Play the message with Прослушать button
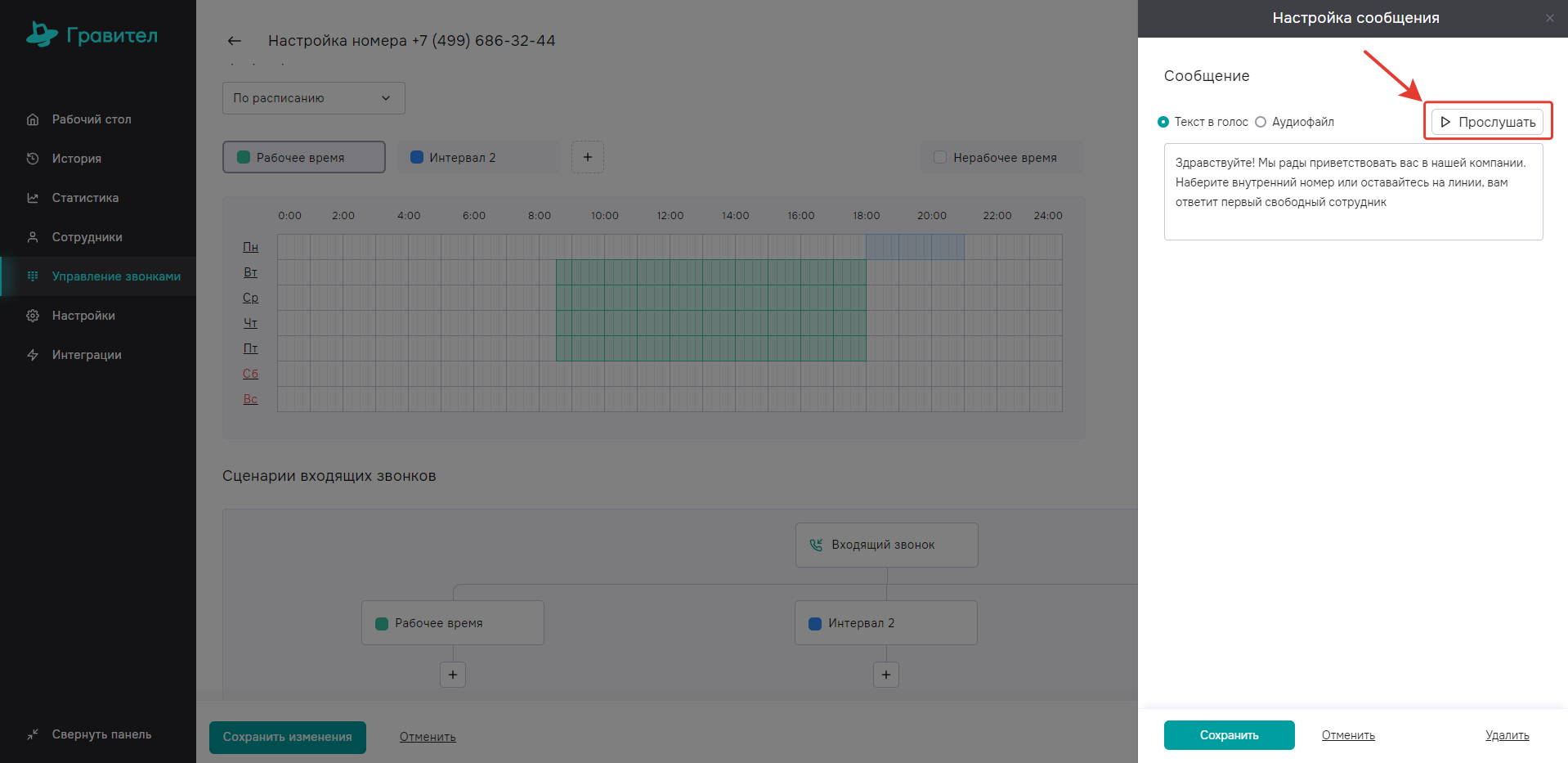The width and height of the screenshot is (1568, 763). (1487, 122)
